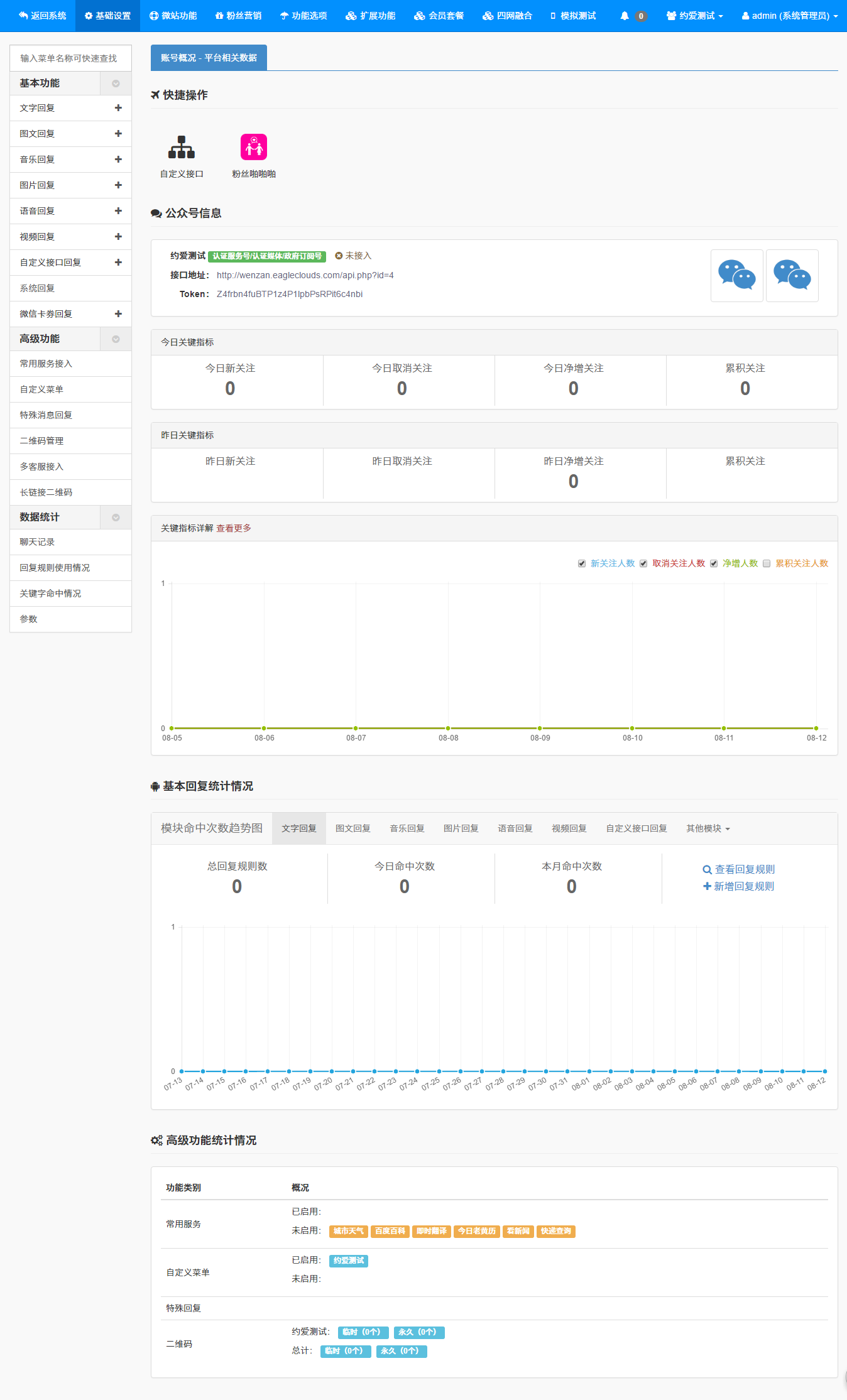Click plus icon beside 文字回复
The height and width of the screenshot is (1400, 847).
point(118,108)
